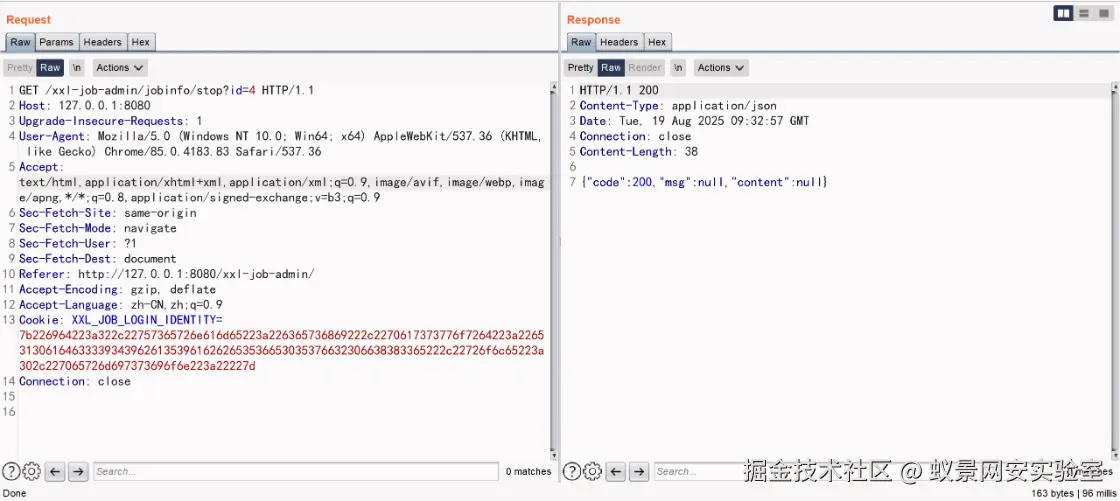Click the Referer header line
The height and width of the screenshot is (501, 1120).
[x=166, y=274]
